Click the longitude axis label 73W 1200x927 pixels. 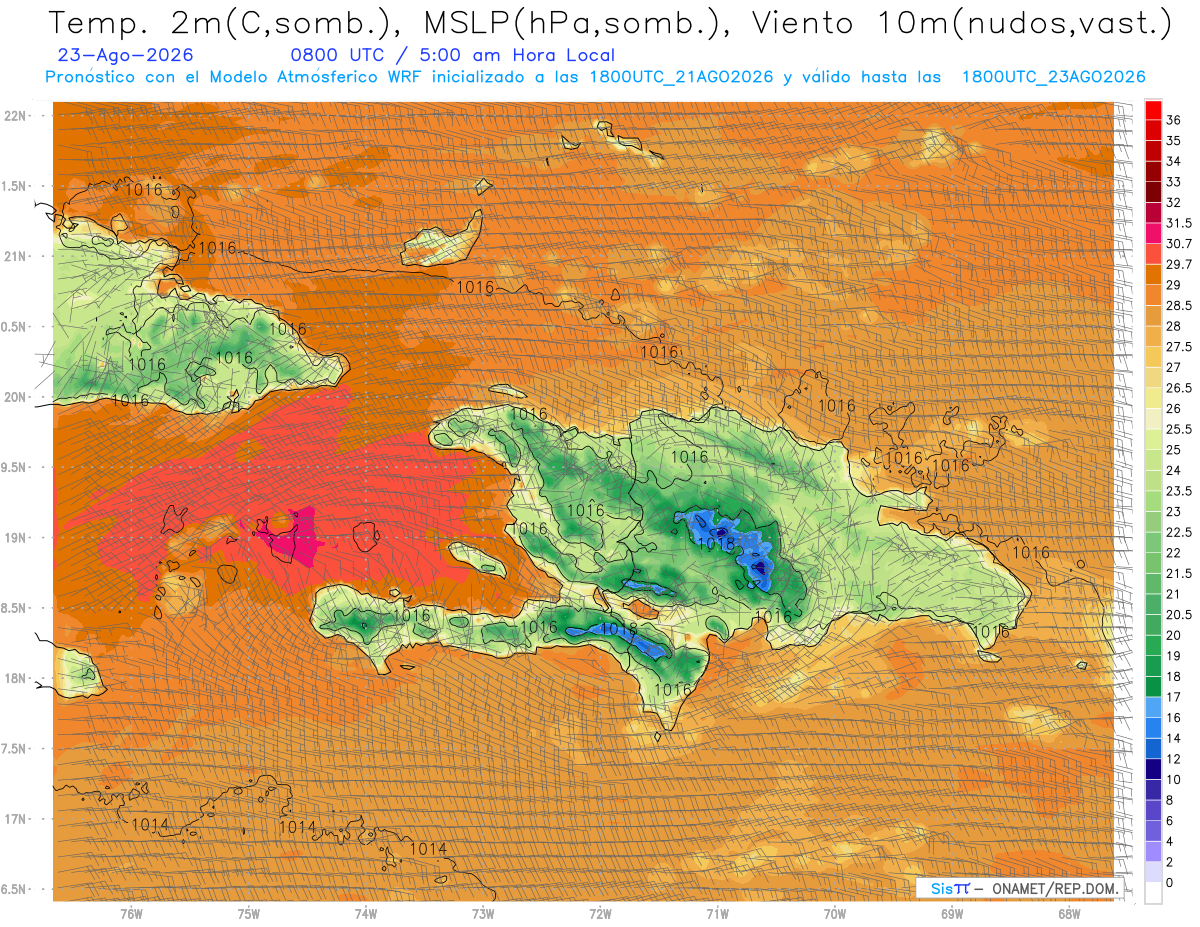coord(483,914)
